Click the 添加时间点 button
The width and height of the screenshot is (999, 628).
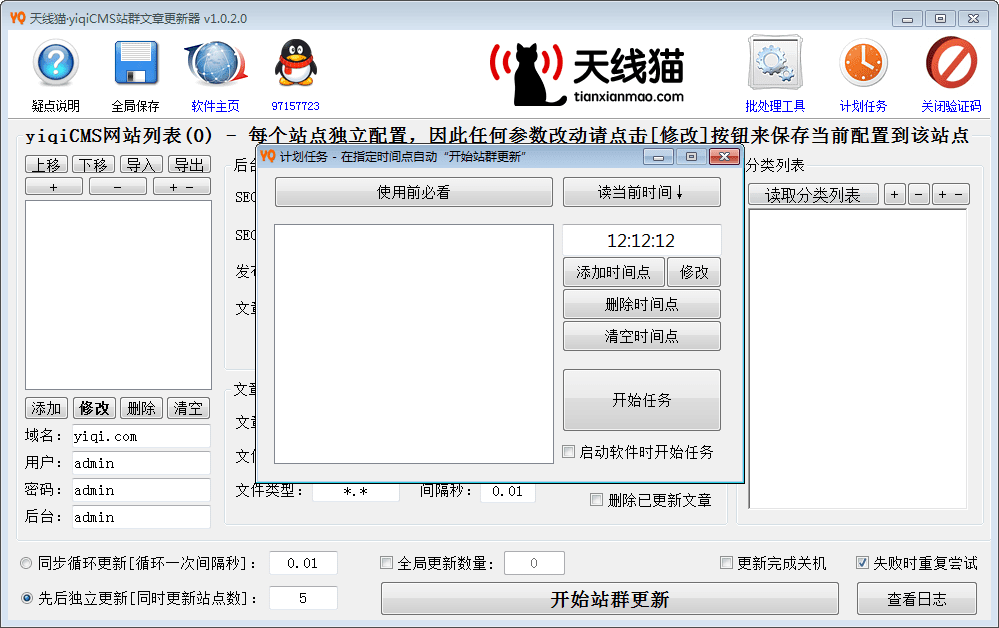(x=614, y=272)
